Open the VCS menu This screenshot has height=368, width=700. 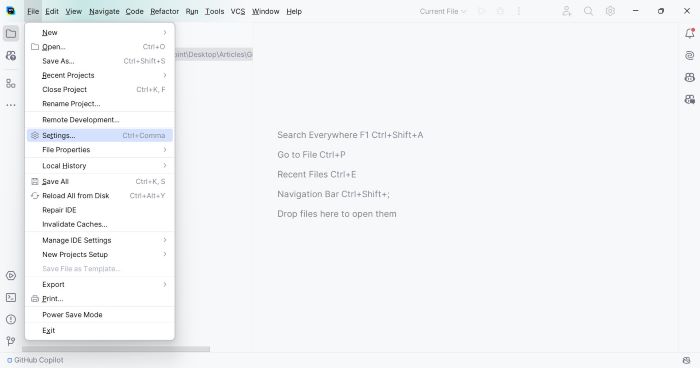pyautogui.click(x=238, y=11)
